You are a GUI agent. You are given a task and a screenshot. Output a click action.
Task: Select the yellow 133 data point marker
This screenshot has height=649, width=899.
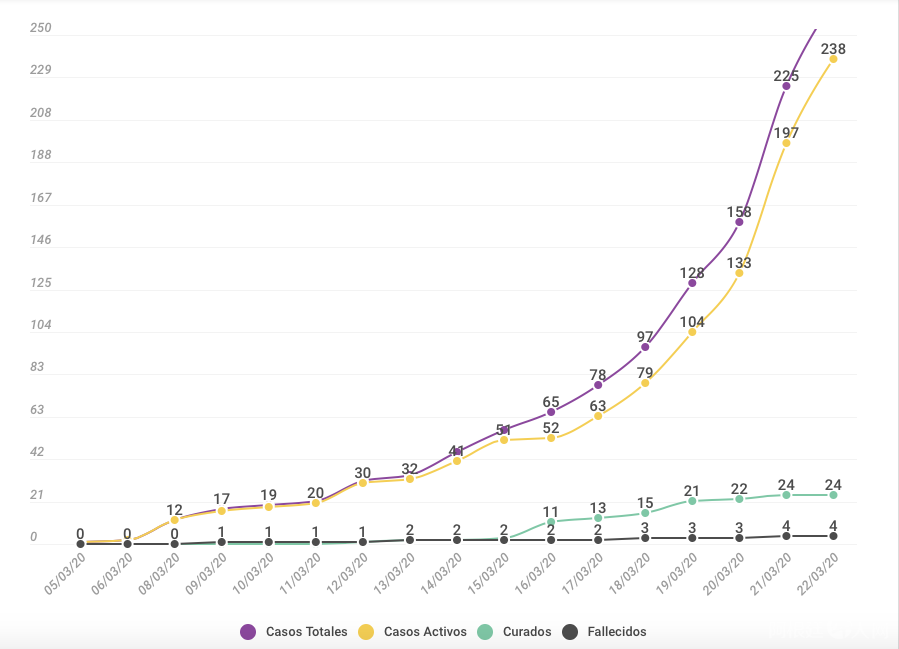pyautogui.click(x=739, y=273)
